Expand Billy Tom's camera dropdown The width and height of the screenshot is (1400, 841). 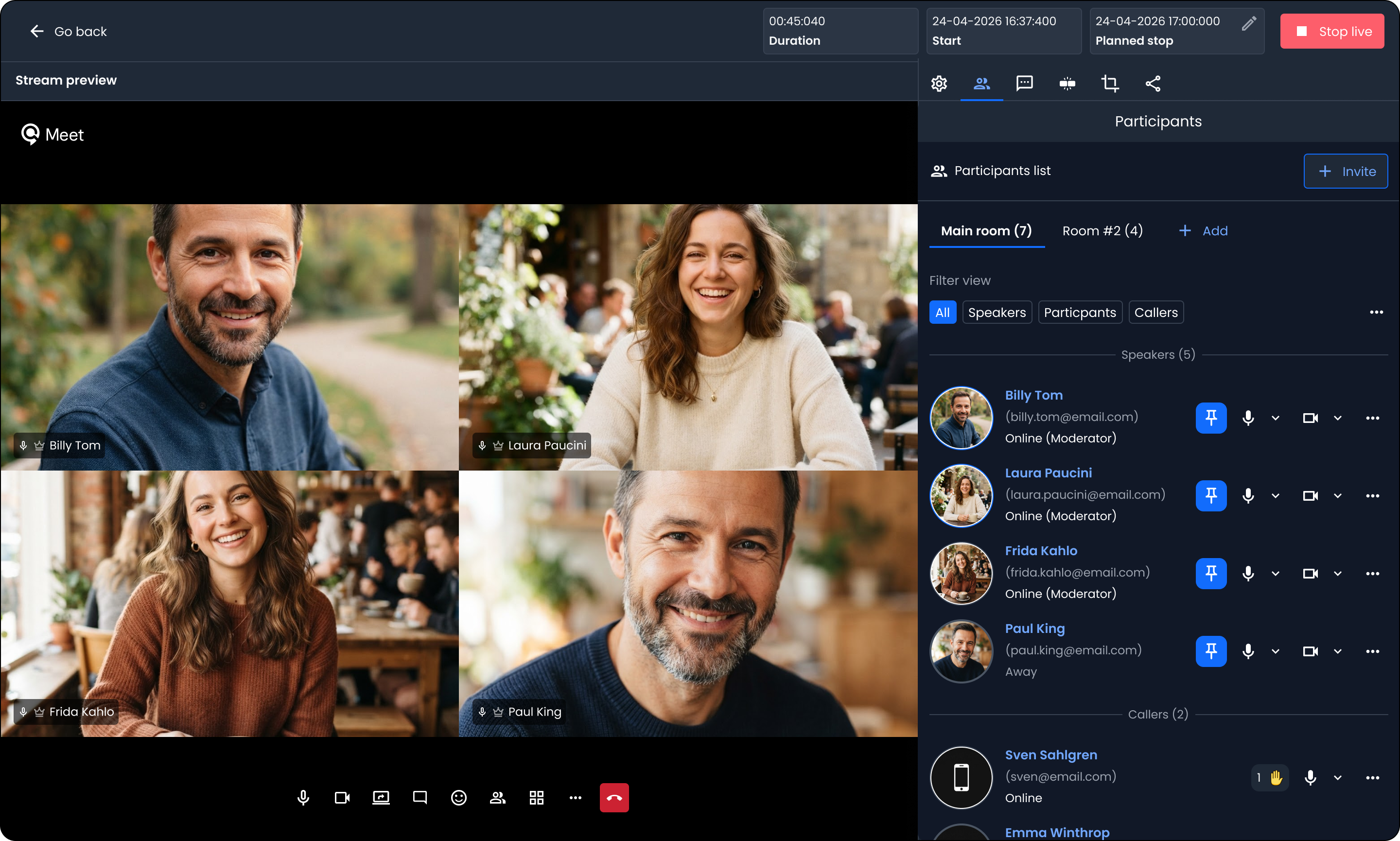pos(1338,418)
